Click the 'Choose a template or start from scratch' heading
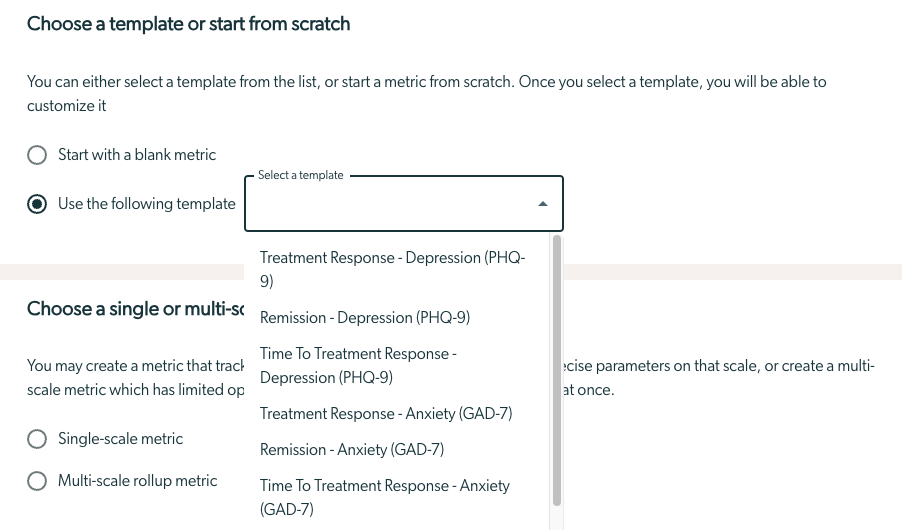This screenshot has height=530, width=902. click(189, 24)
